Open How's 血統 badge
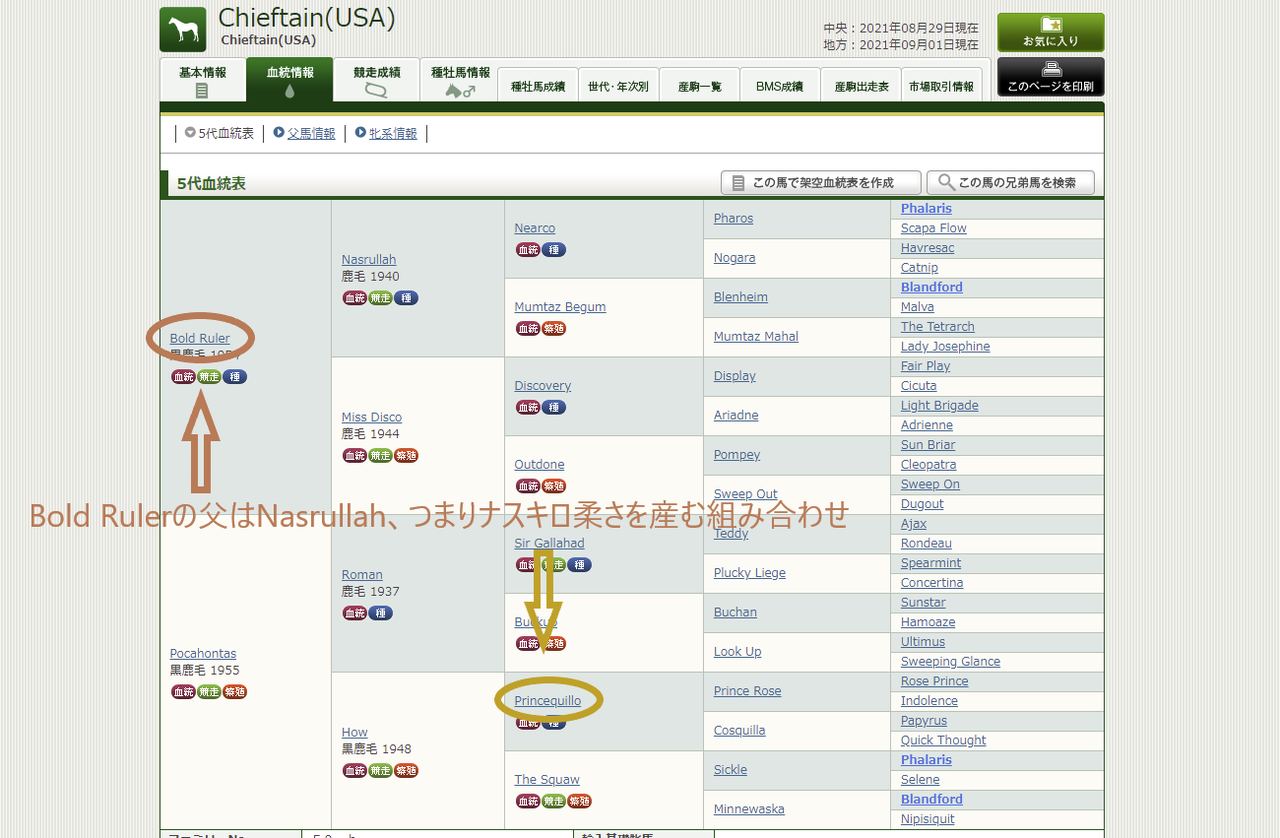The height and width of the screenshot is (838, 1280). (x=354, y=771)
